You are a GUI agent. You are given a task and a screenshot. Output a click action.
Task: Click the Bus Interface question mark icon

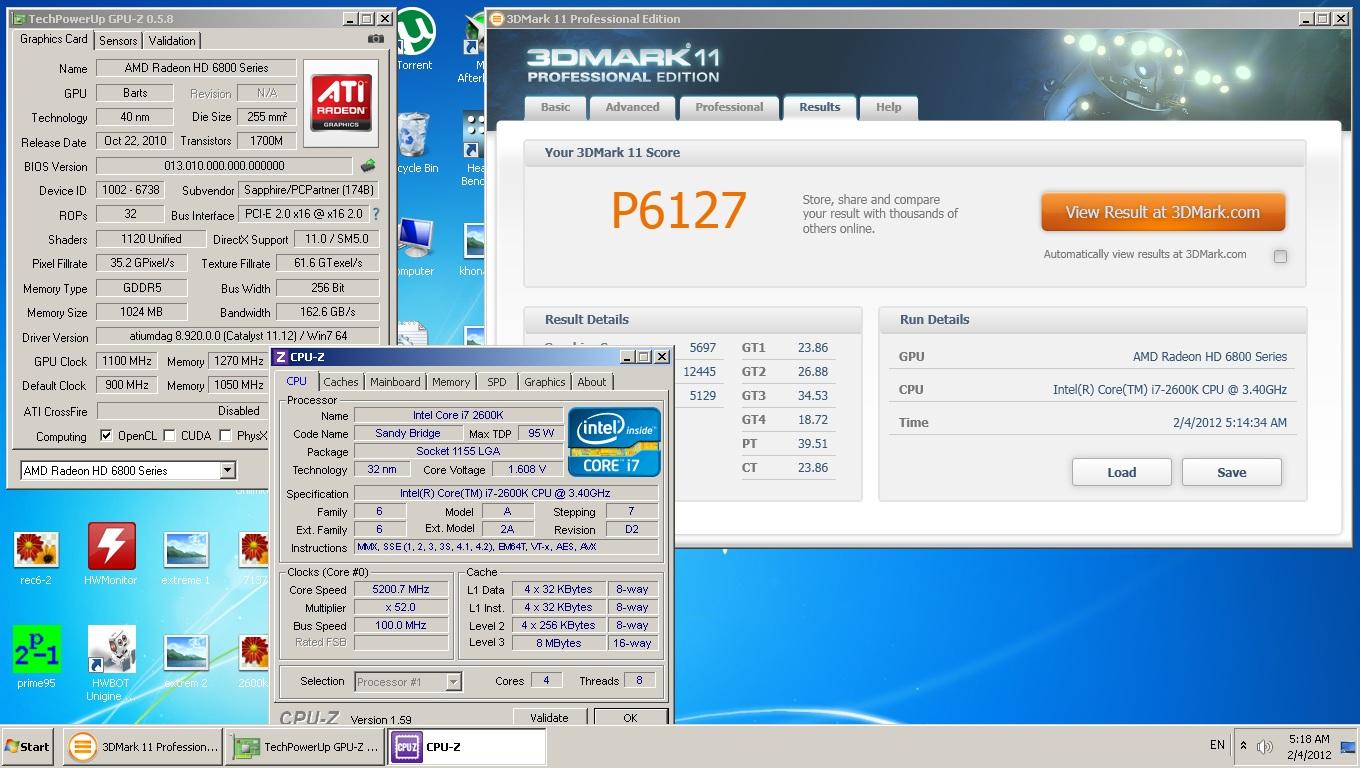[x=376, y=214]
